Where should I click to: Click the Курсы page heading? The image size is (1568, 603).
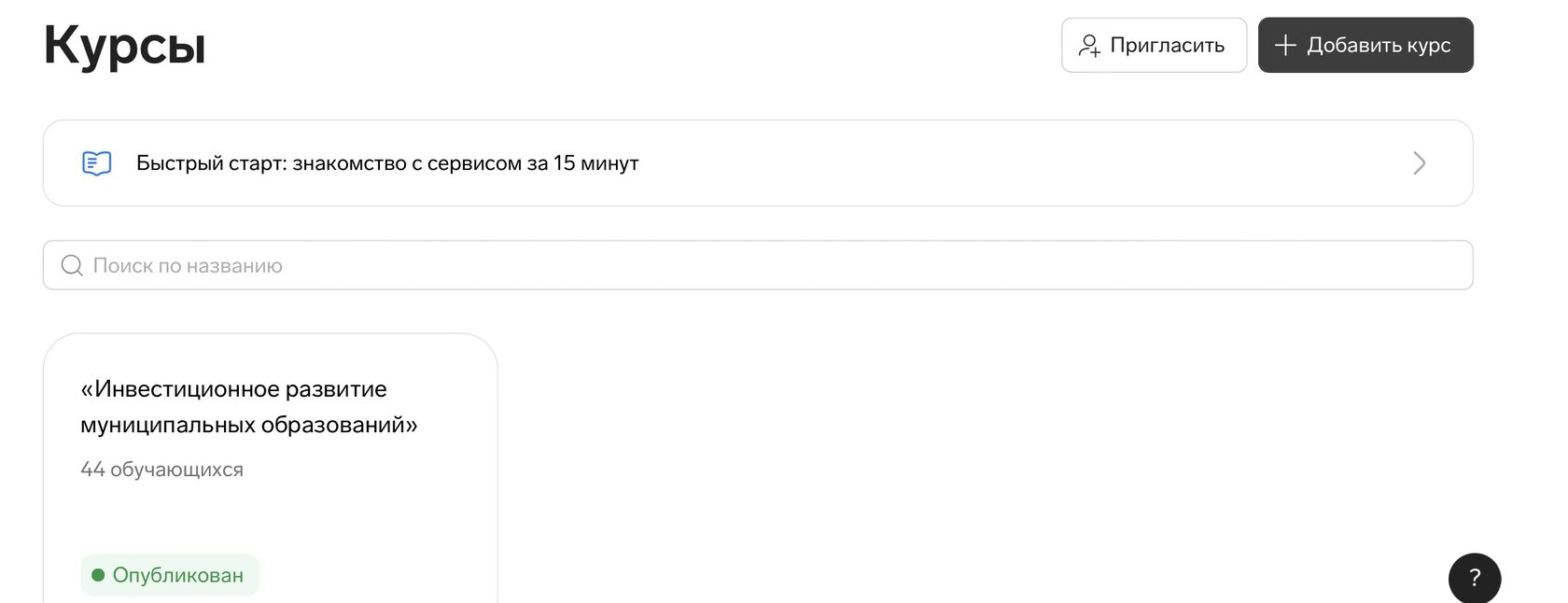point(124,45)
